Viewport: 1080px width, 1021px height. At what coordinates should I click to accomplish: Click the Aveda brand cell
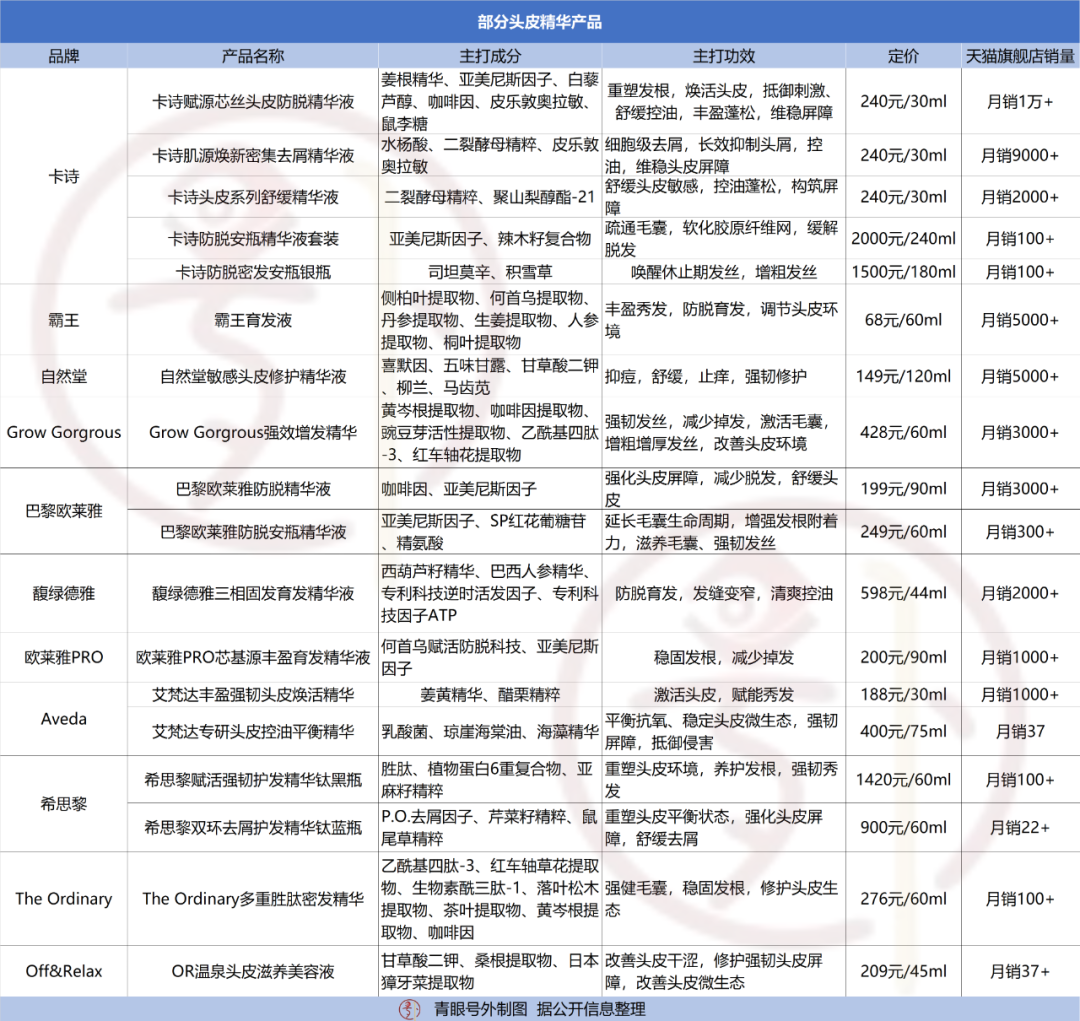pos(64,718)
